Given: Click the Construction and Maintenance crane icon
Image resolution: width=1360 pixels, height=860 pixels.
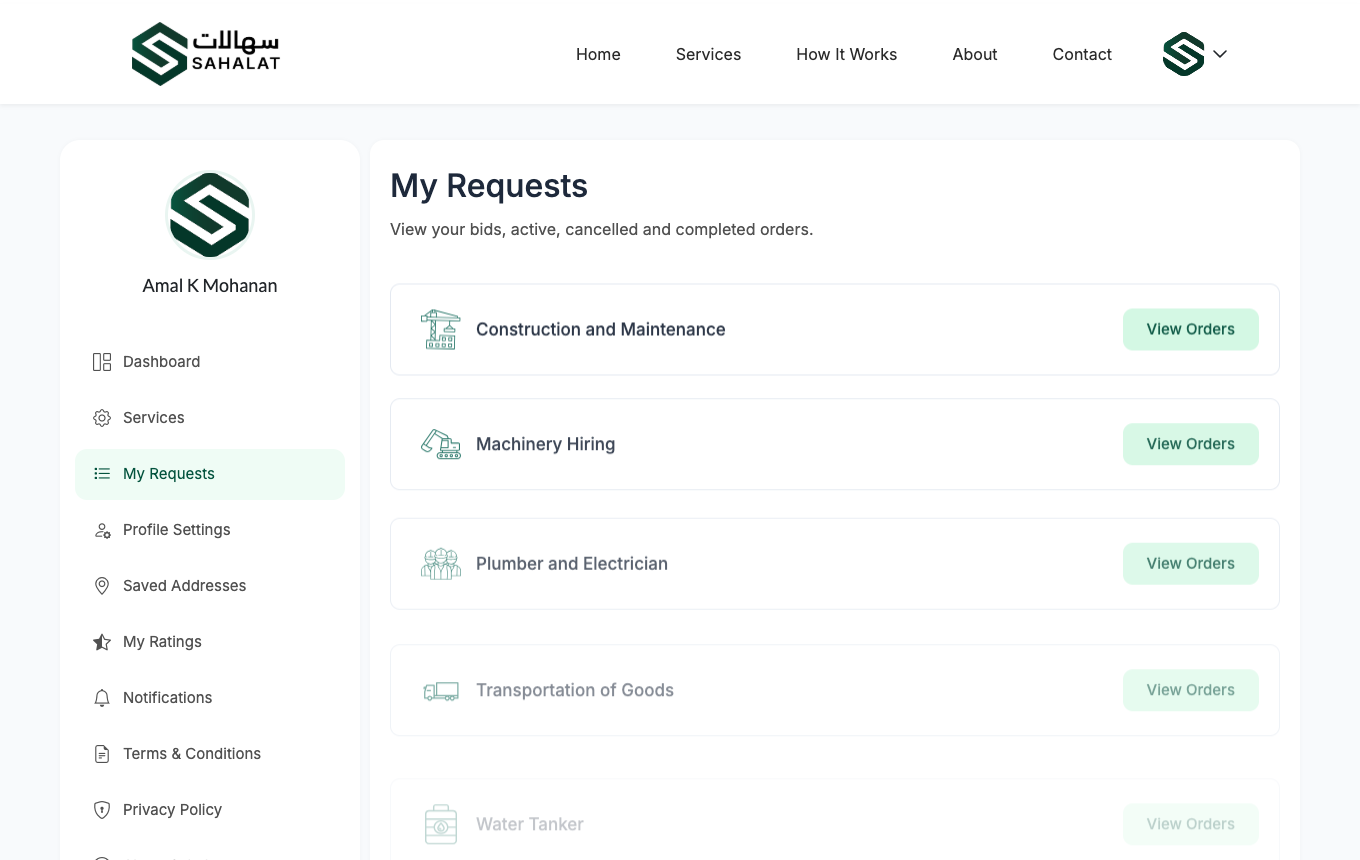Looking at the screenshot, I should (441, 329).
